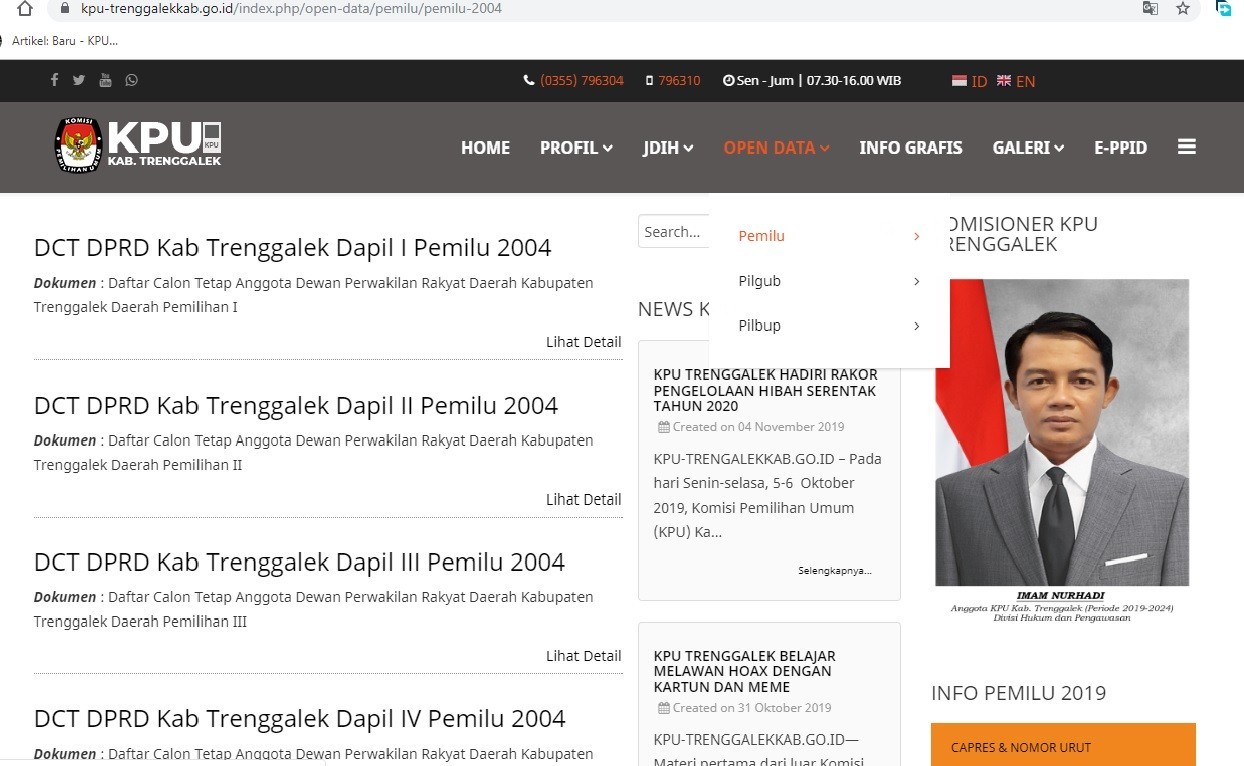Screen dimensions: 1244x766
Task: Click Lihat Detail for Dapil I
Action: point(583,342)
